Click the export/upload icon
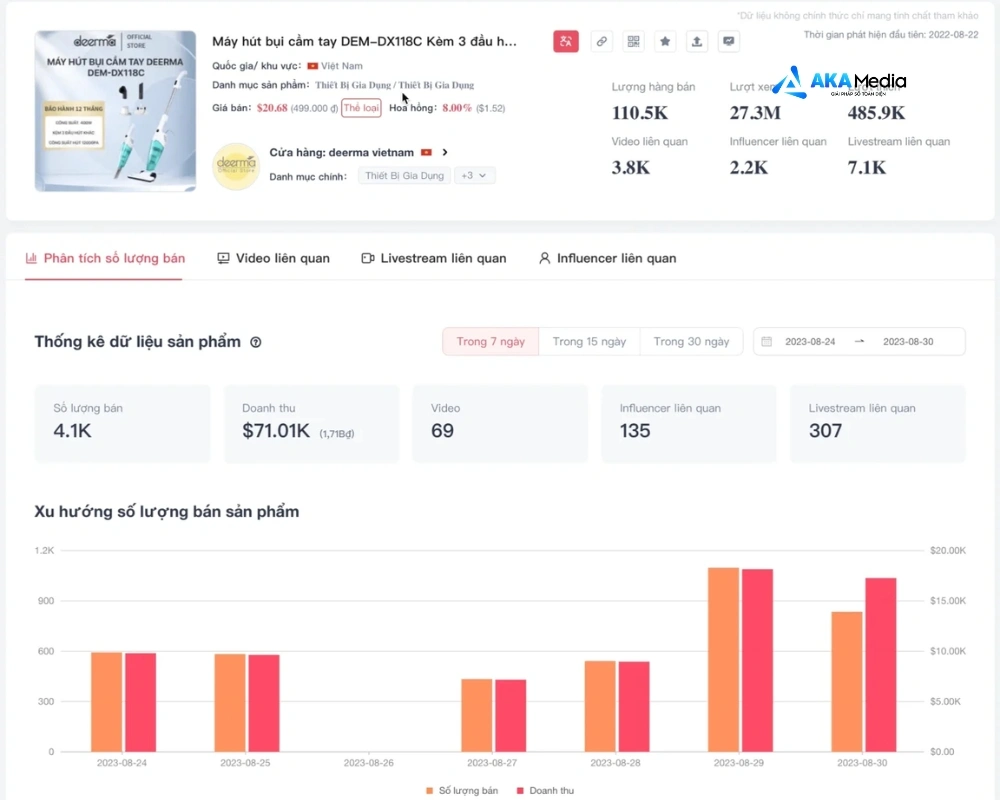This screenshot has width=1000, height=800. [697, 42]
